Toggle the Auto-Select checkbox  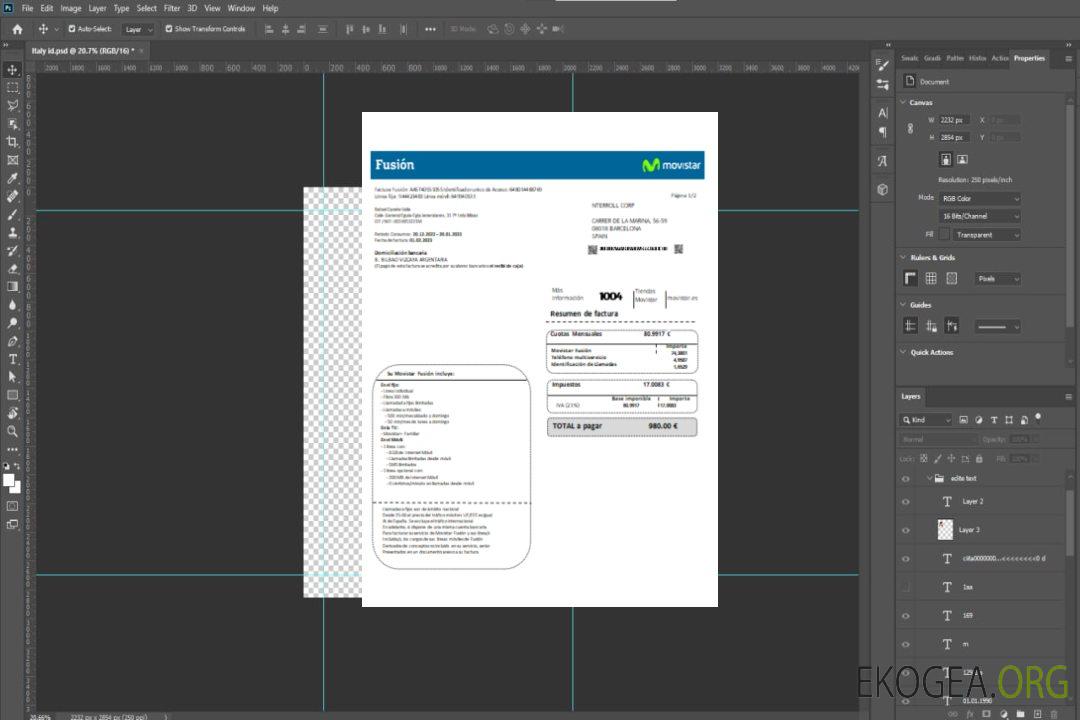tap(72, 29)
